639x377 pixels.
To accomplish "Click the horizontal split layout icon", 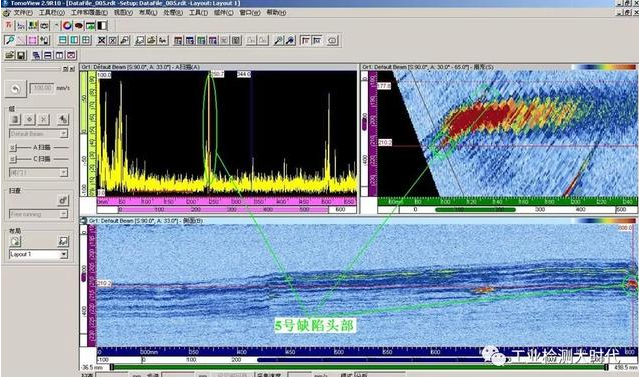I will [x=63, y=40].
